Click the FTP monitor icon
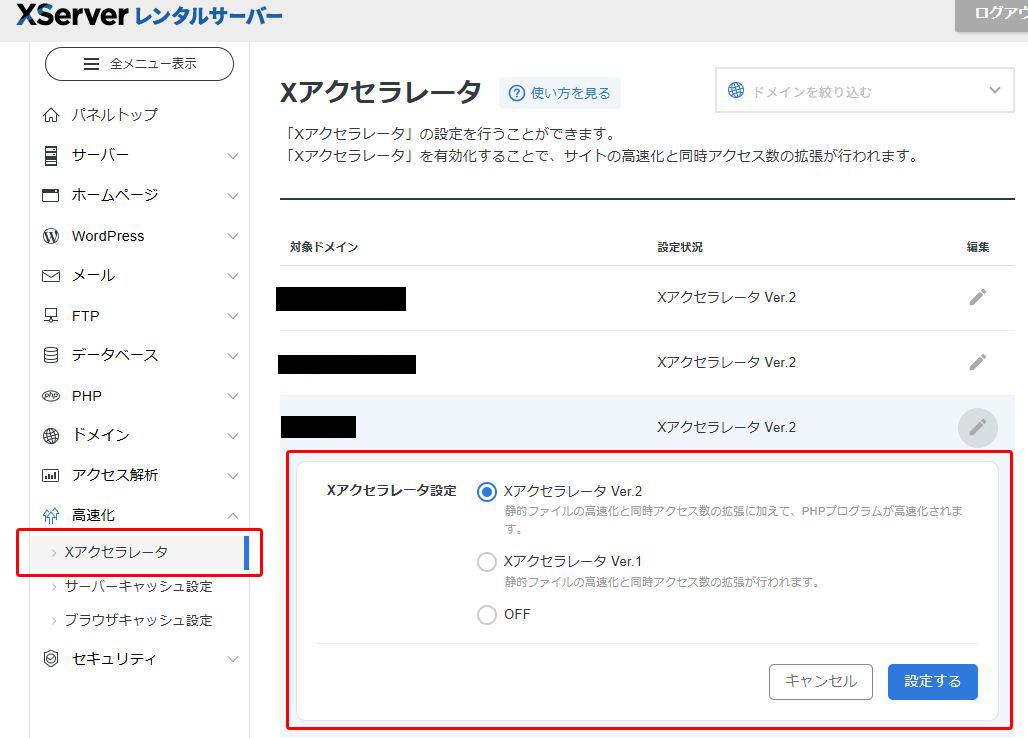This screenshot has width=1028, height=738. tap(50, 316)
